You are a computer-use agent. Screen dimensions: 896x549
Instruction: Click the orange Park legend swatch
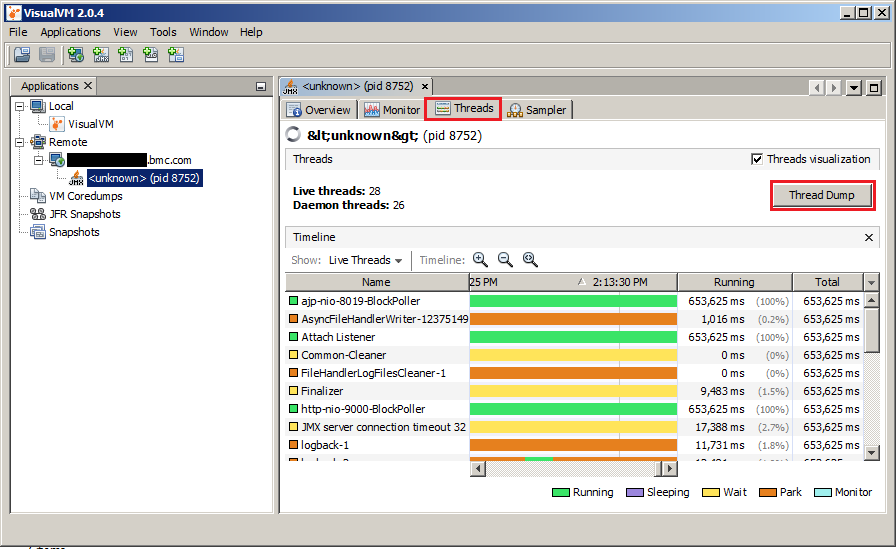767,492
